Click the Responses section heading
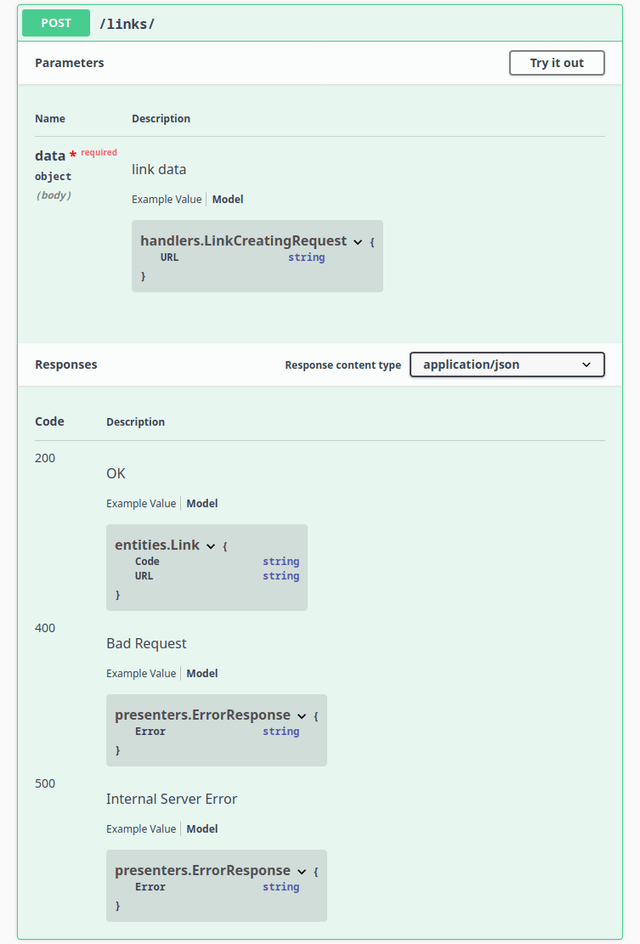This screenshot has height=944, width=640. click(x=66, y=365)
